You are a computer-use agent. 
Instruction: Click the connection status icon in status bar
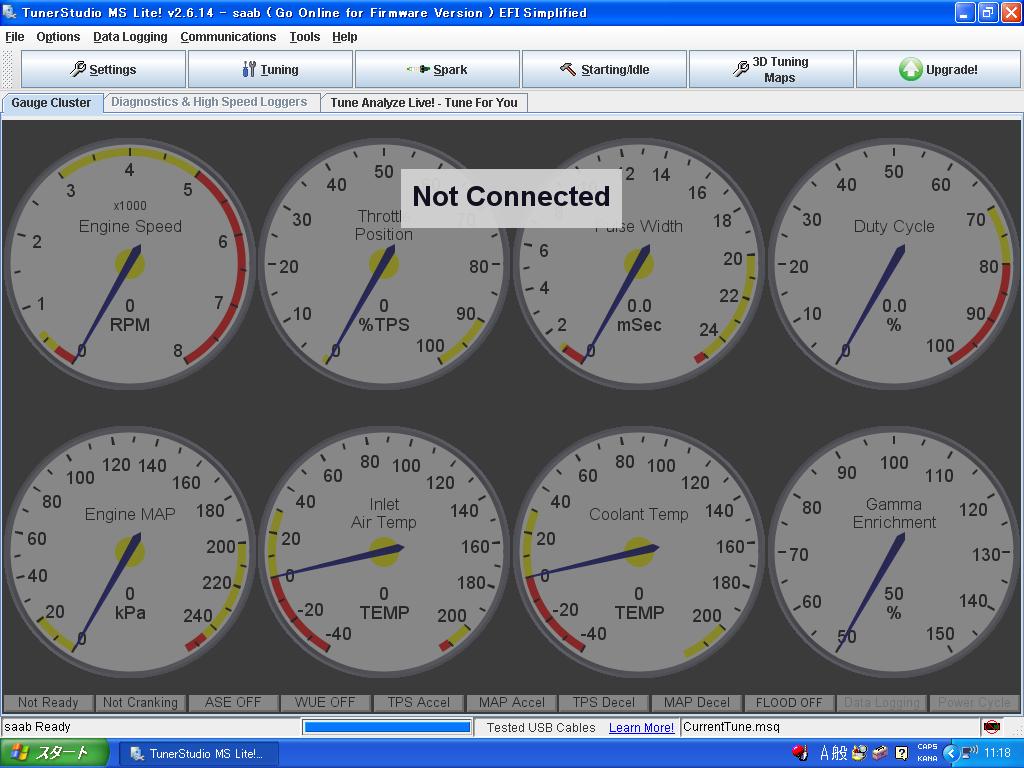991,727
